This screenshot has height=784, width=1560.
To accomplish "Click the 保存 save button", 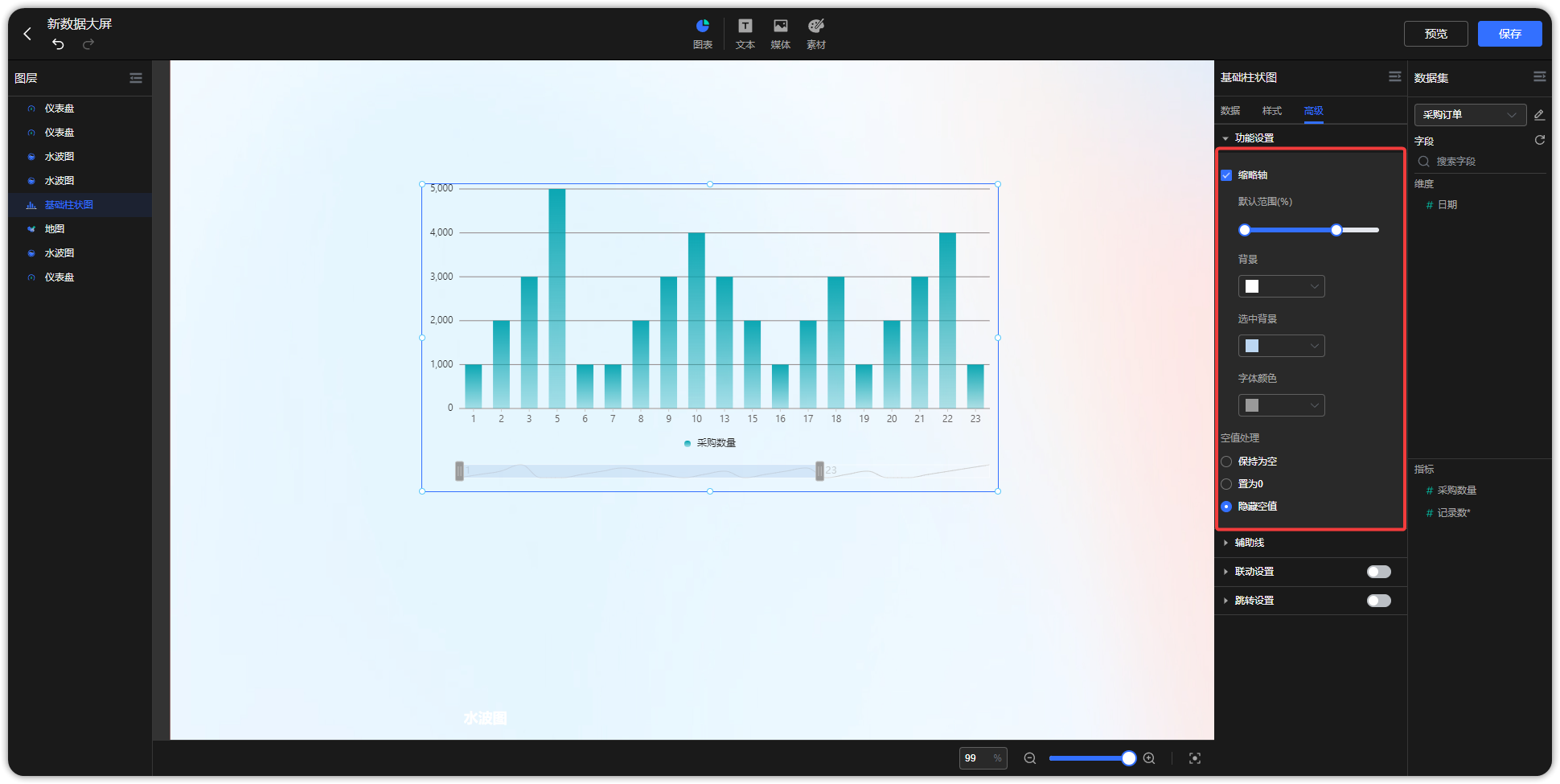I will [x=1510, y=34].
